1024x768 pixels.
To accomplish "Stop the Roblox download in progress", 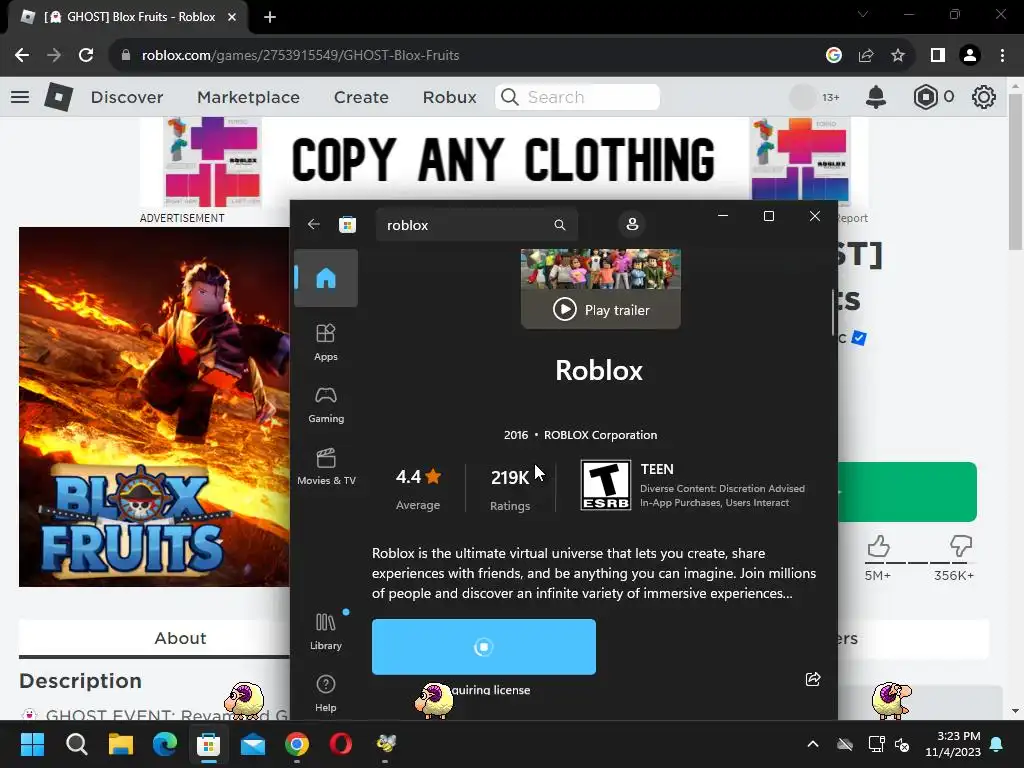I will (484, 647).
